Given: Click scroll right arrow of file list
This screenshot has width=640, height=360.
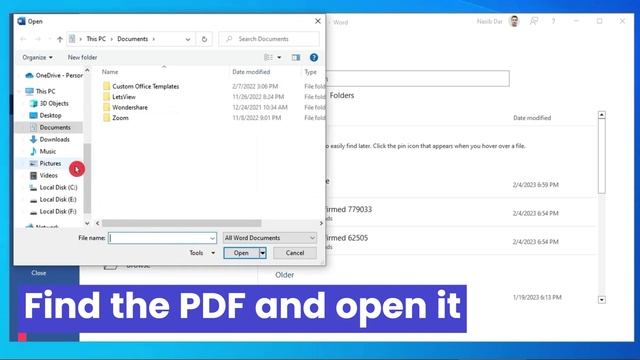Looking at the screenshot, I should [x=321, y=223].
